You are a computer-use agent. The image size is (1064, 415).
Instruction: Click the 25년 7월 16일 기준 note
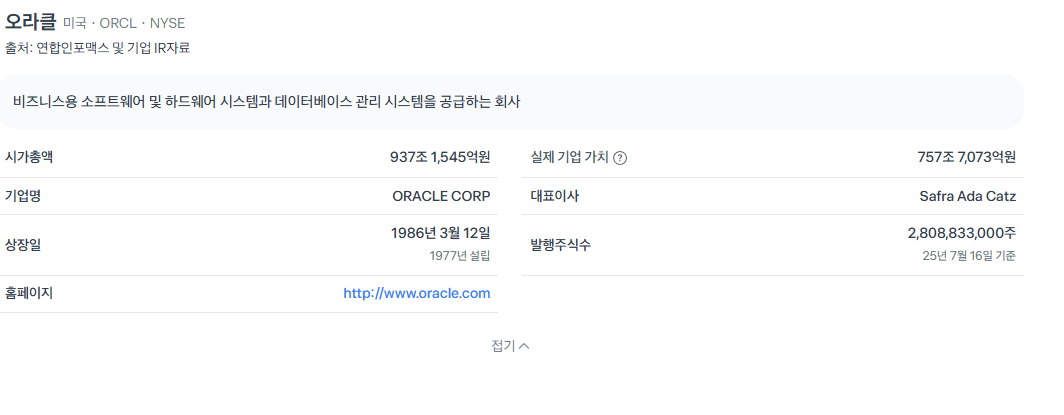click(x=969, y=256)
